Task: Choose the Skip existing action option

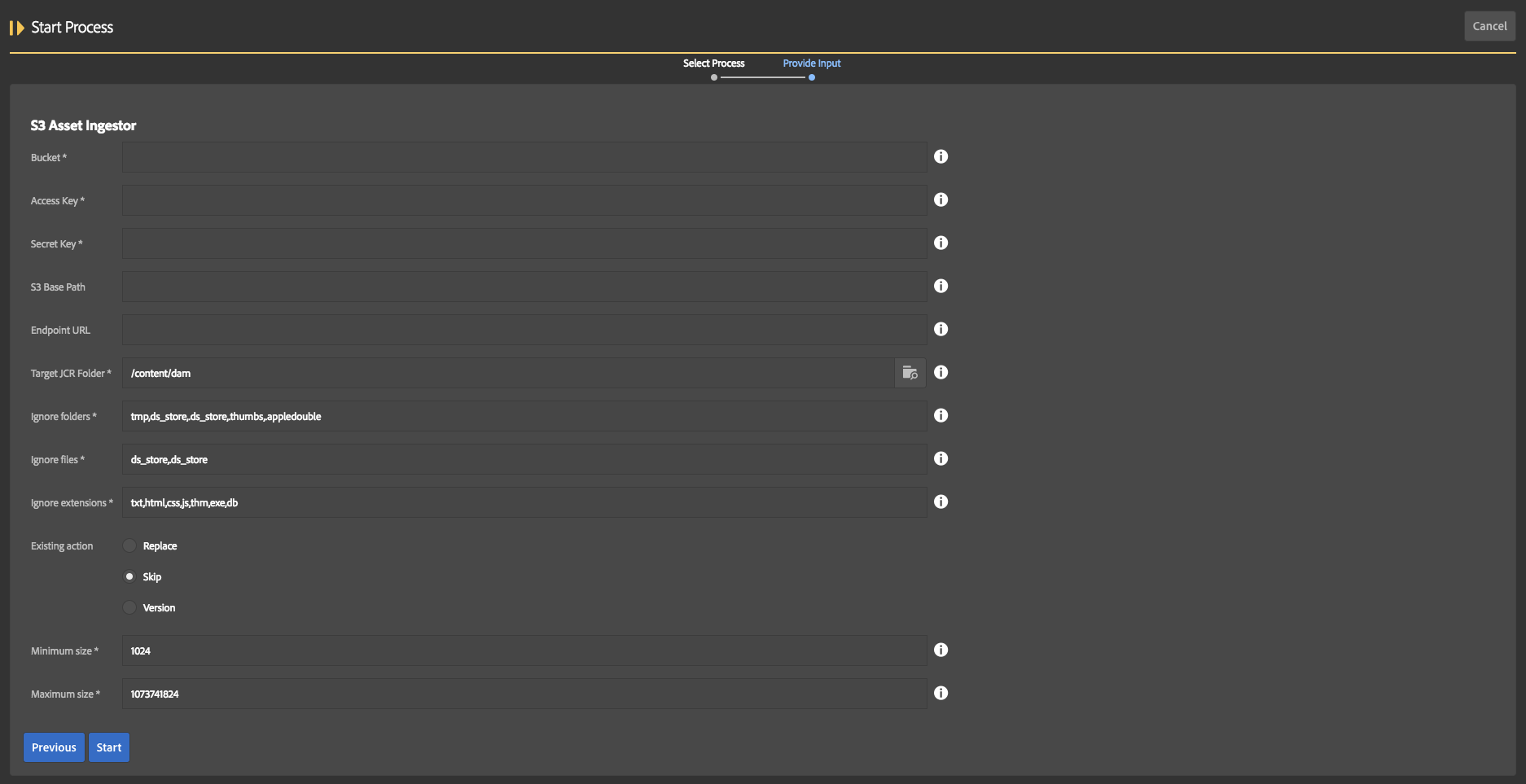Action: click(129, 576)
